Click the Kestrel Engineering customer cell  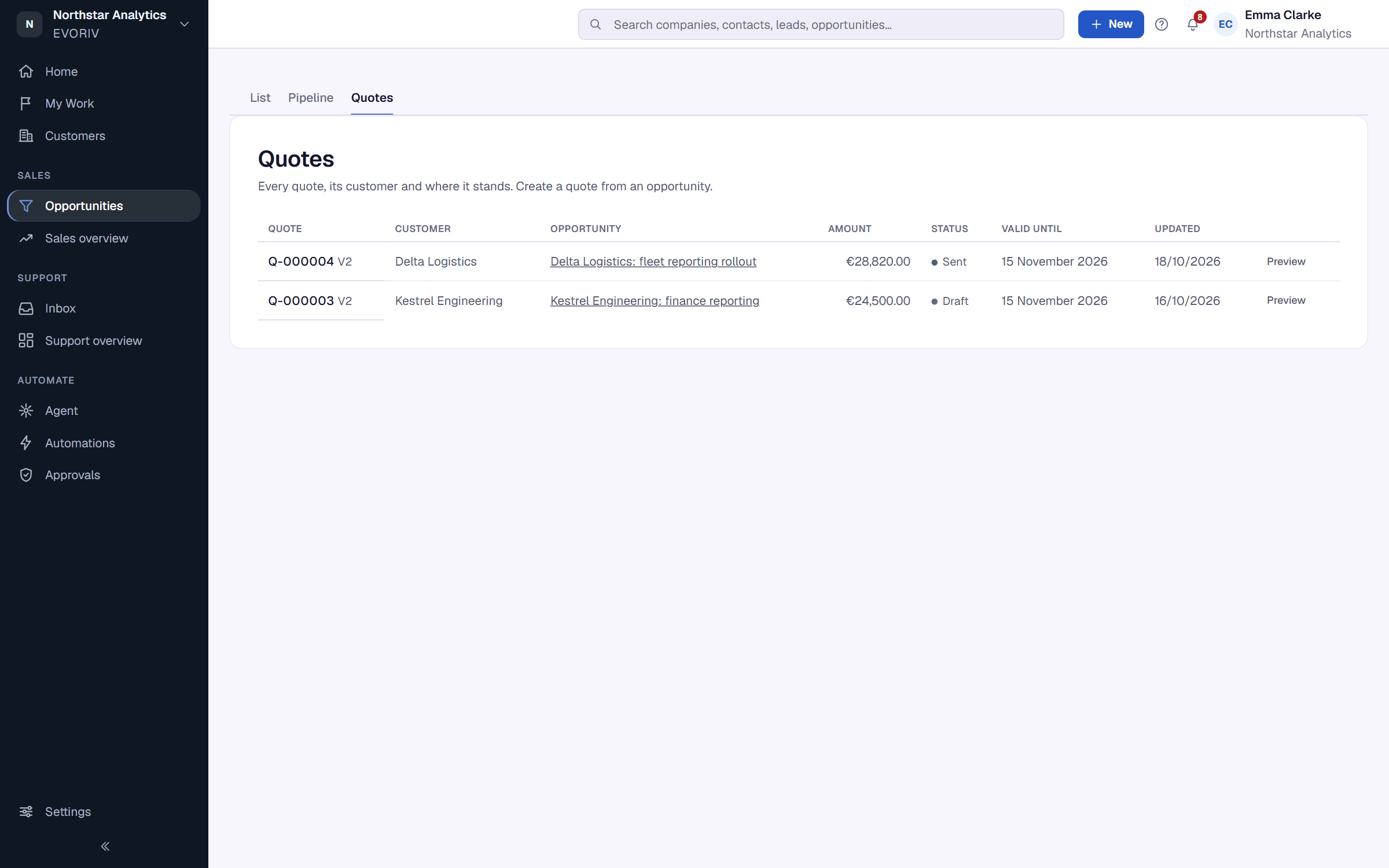click(x=449, y=301)
